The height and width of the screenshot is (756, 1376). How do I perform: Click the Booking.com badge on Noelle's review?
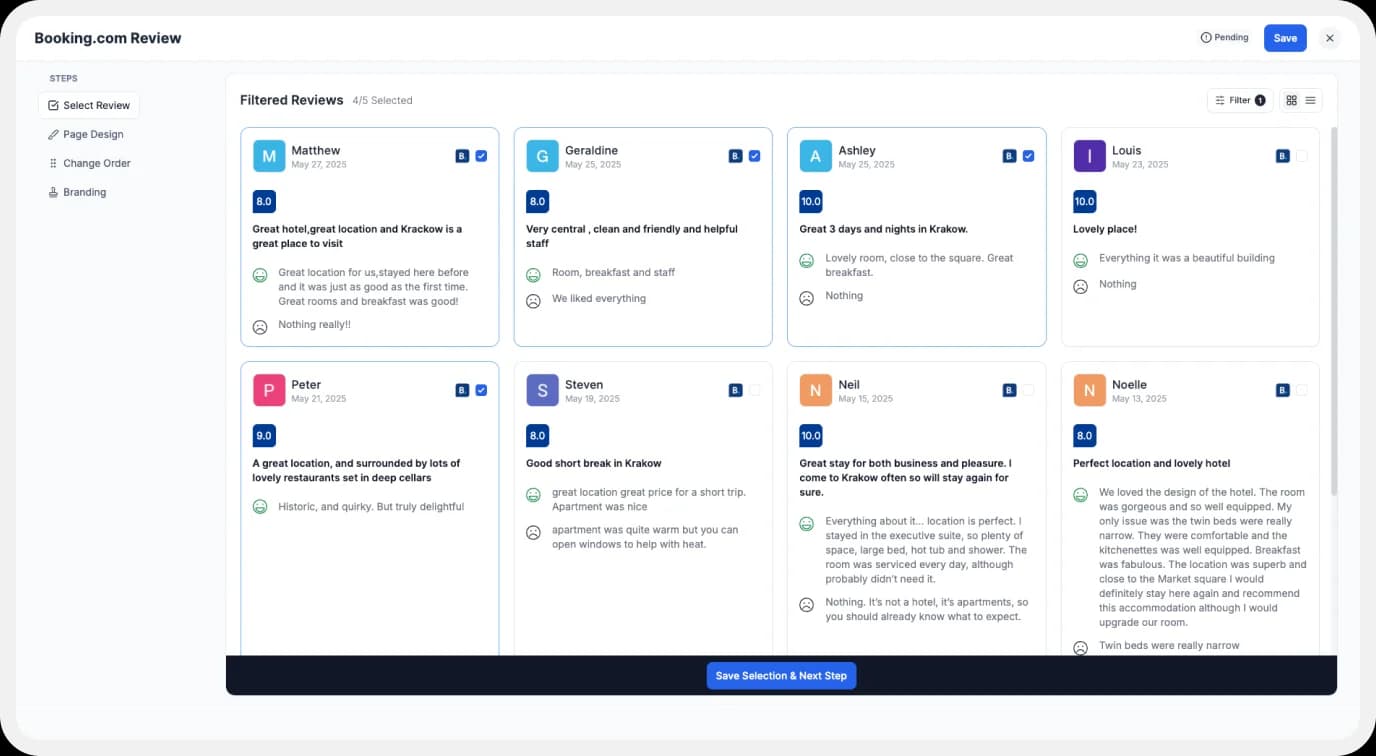(1282, 390)
